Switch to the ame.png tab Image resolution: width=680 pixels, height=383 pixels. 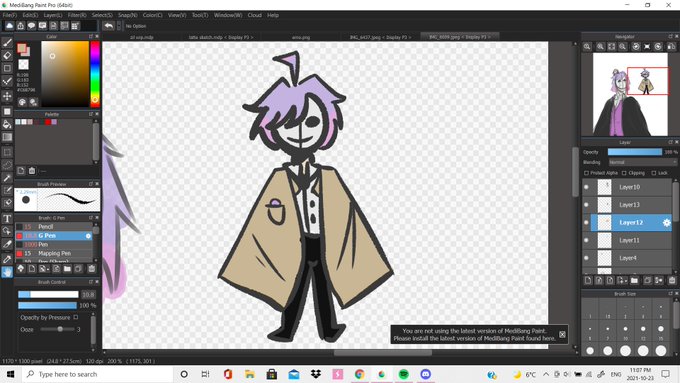pos(301,37)
